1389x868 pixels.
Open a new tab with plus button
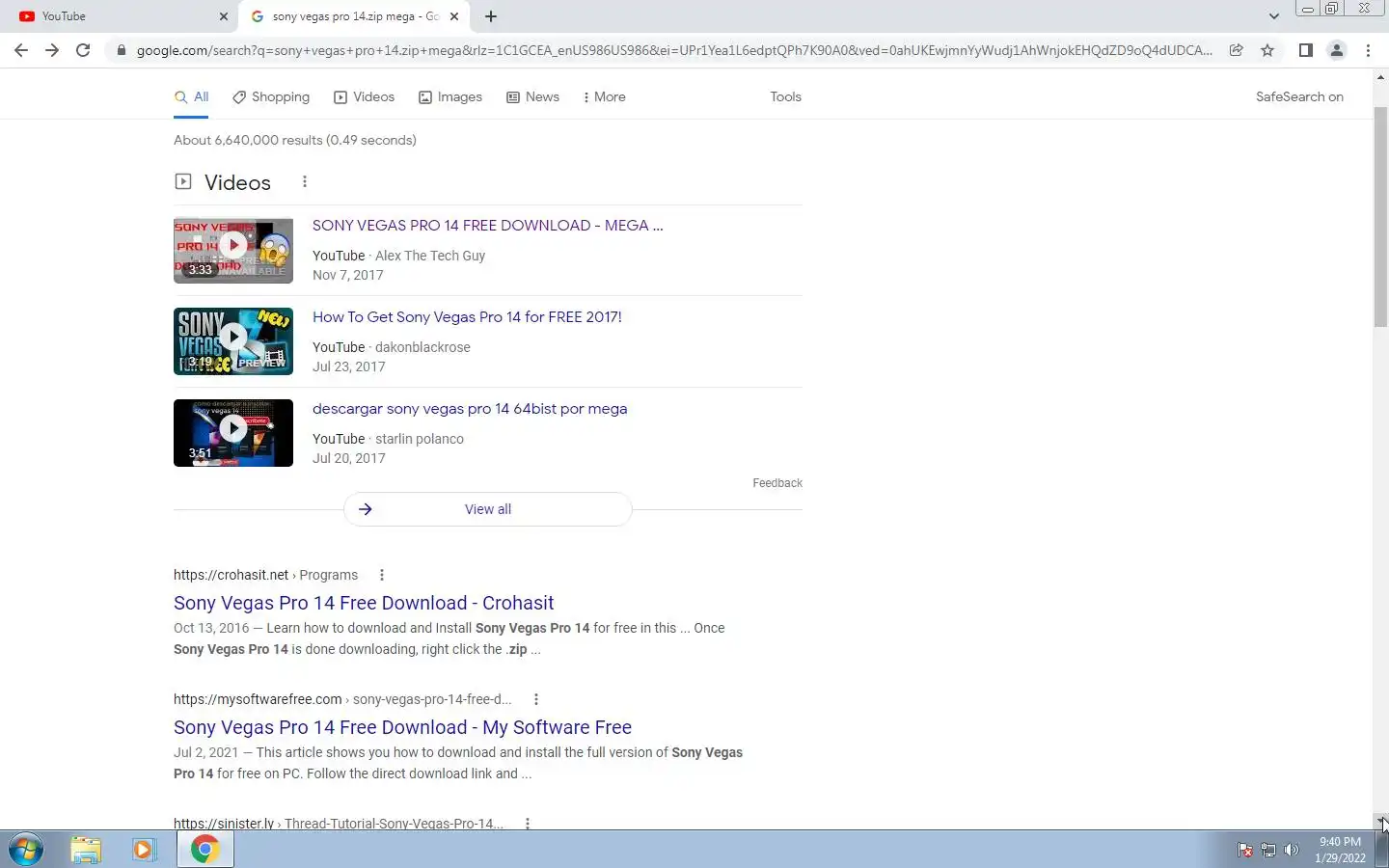(x=491, y=16)
